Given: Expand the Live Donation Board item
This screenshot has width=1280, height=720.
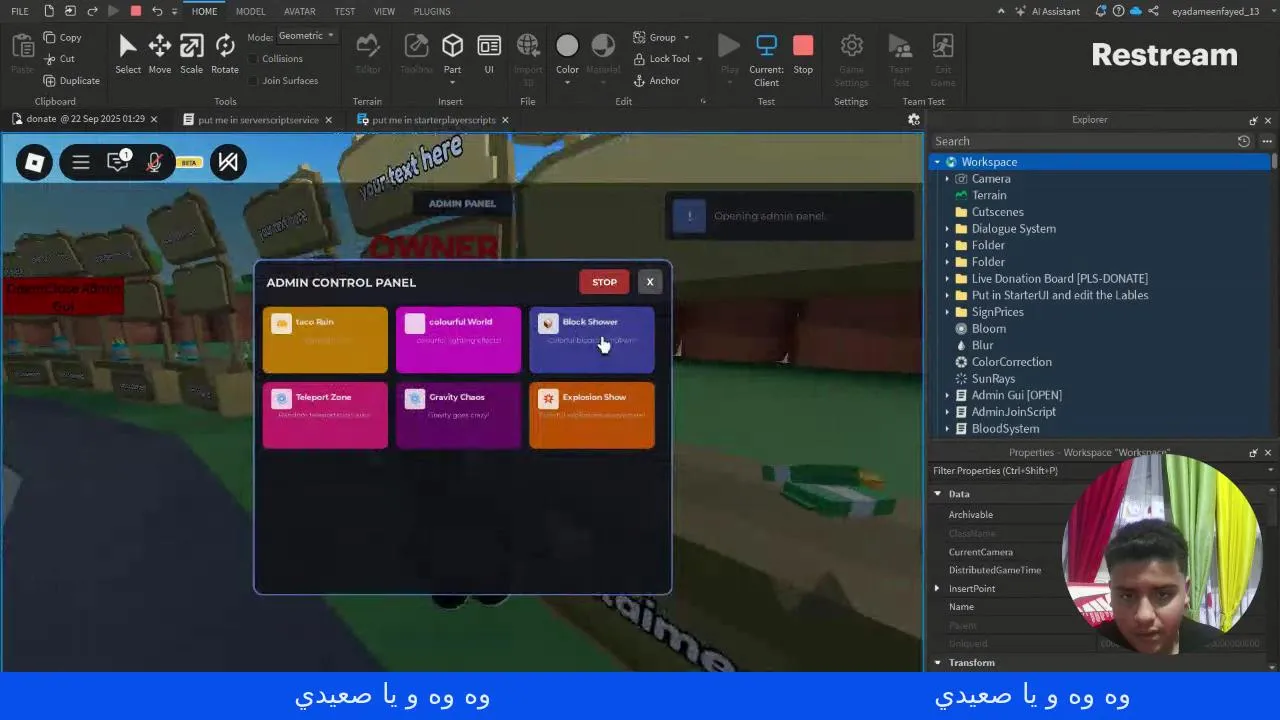Looking at the screenshot, I should pos(947,279).
